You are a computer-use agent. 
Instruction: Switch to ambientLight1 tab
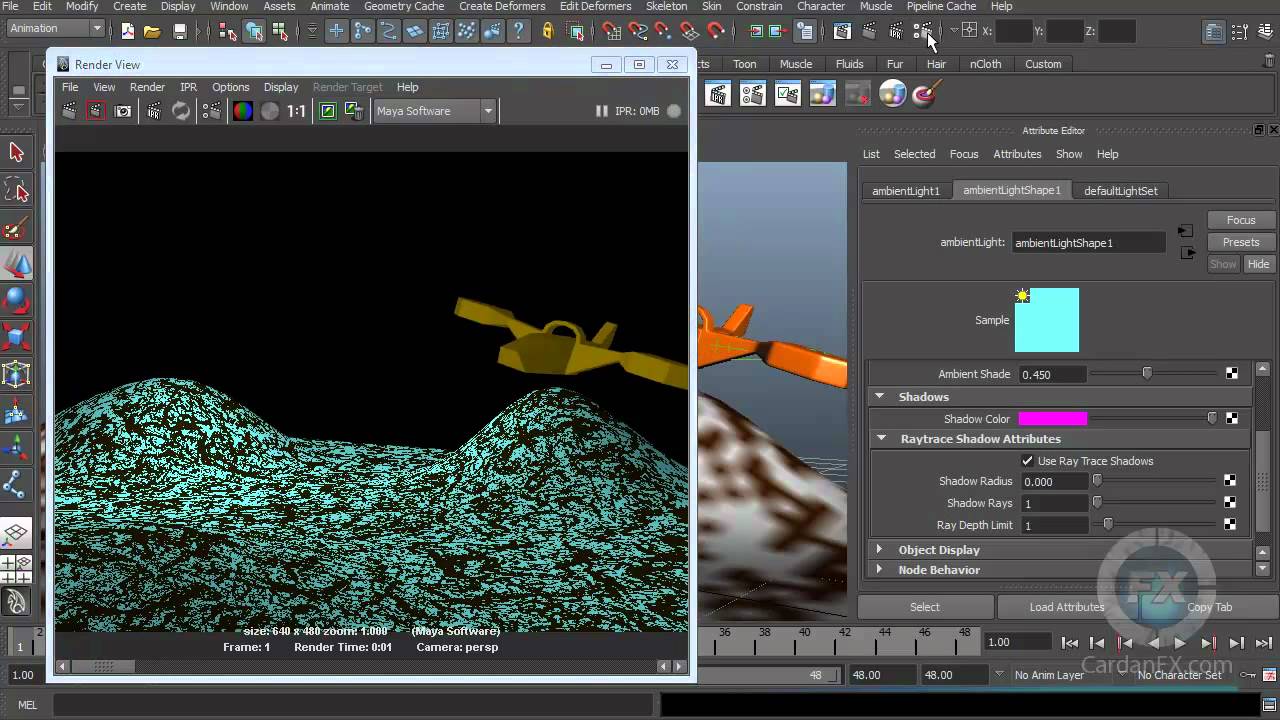pos(906,191)
